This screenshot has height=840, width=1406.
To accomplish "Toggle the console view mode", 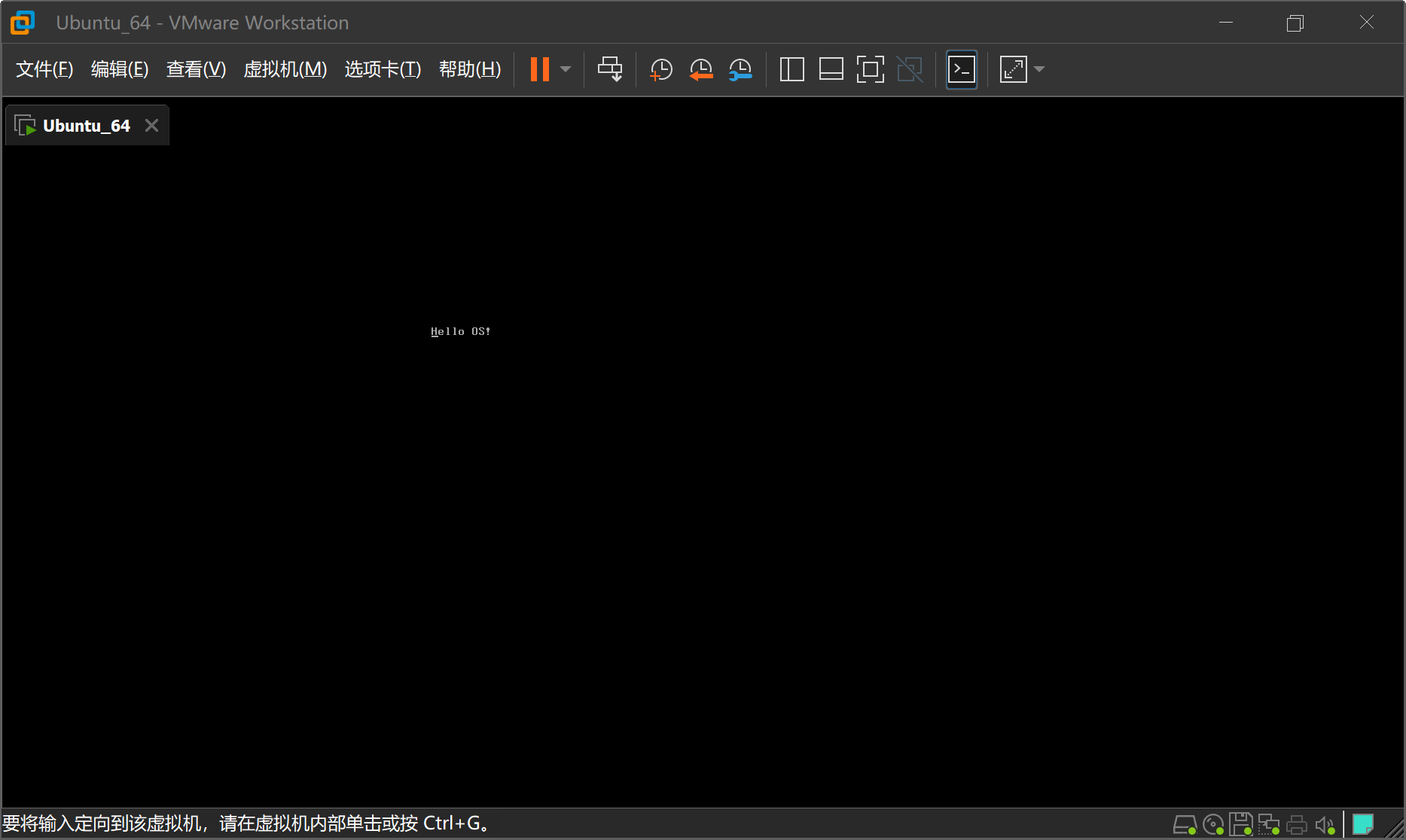I will point(961,69).
